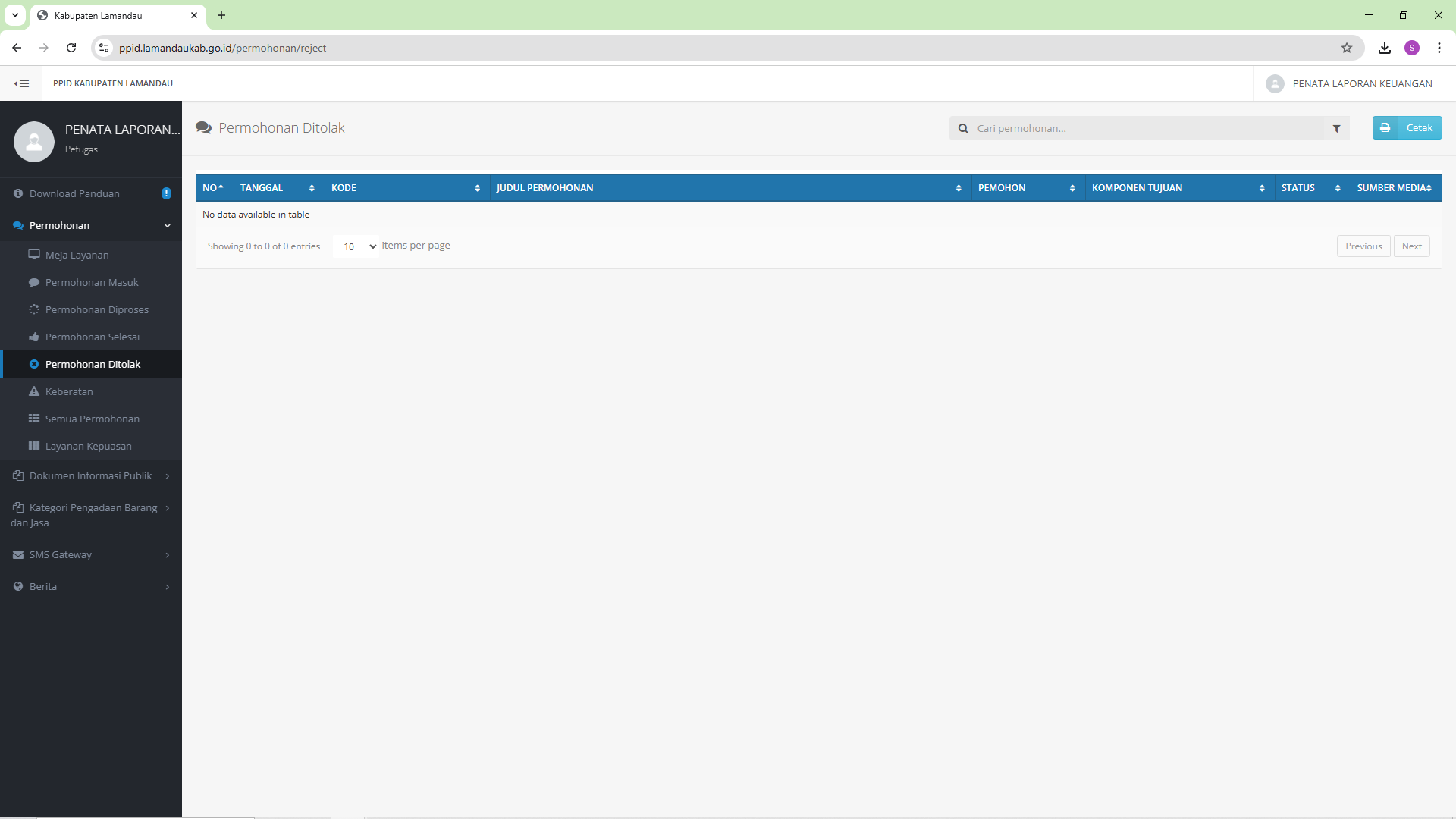Image resolution: width=1456 pixels, height=819 pixels.
Task: Click the user avatar in the top-right header
Action: pyautogui.click(x=1275, y=84)
